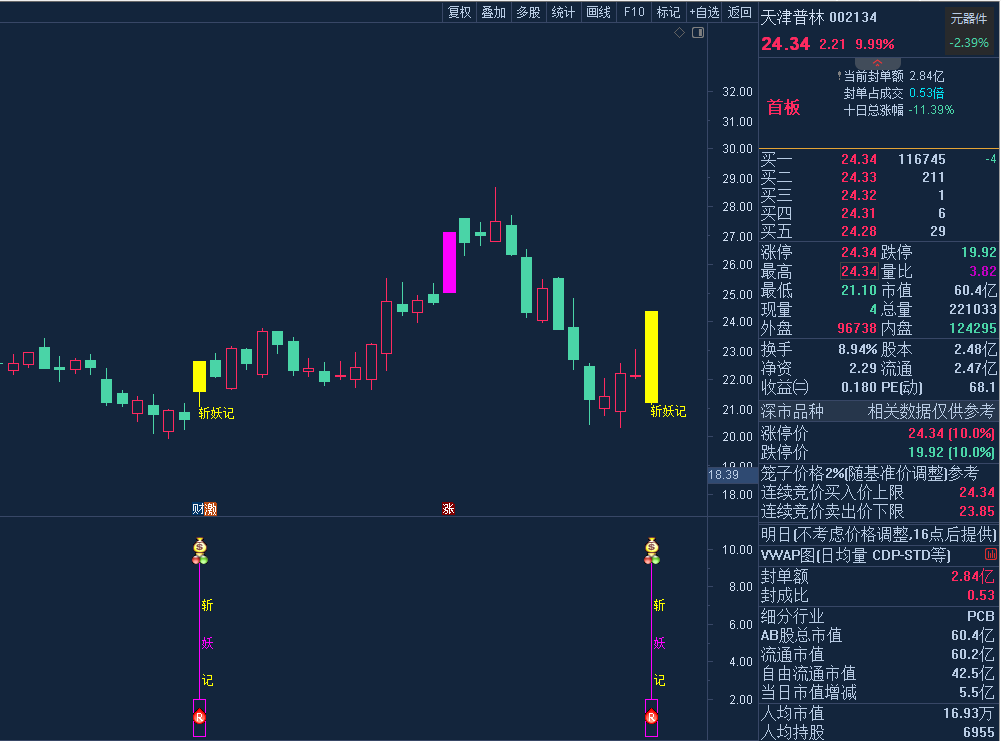Viewport: 1001px width, 741px height.
Task: Click the 返回 back button
Action: 739,12
